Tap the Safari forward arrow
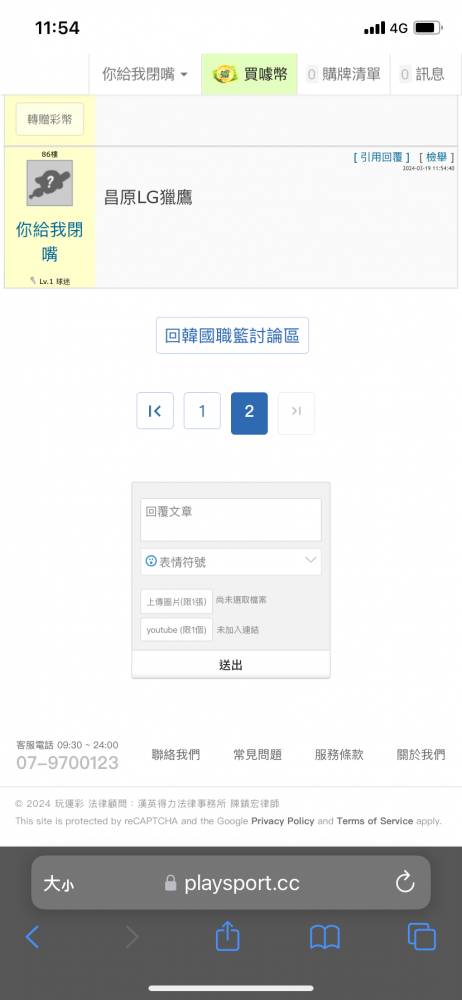The width and height of the screenshot is (462, 1000). pyautogui.click(x=131, y=937)
